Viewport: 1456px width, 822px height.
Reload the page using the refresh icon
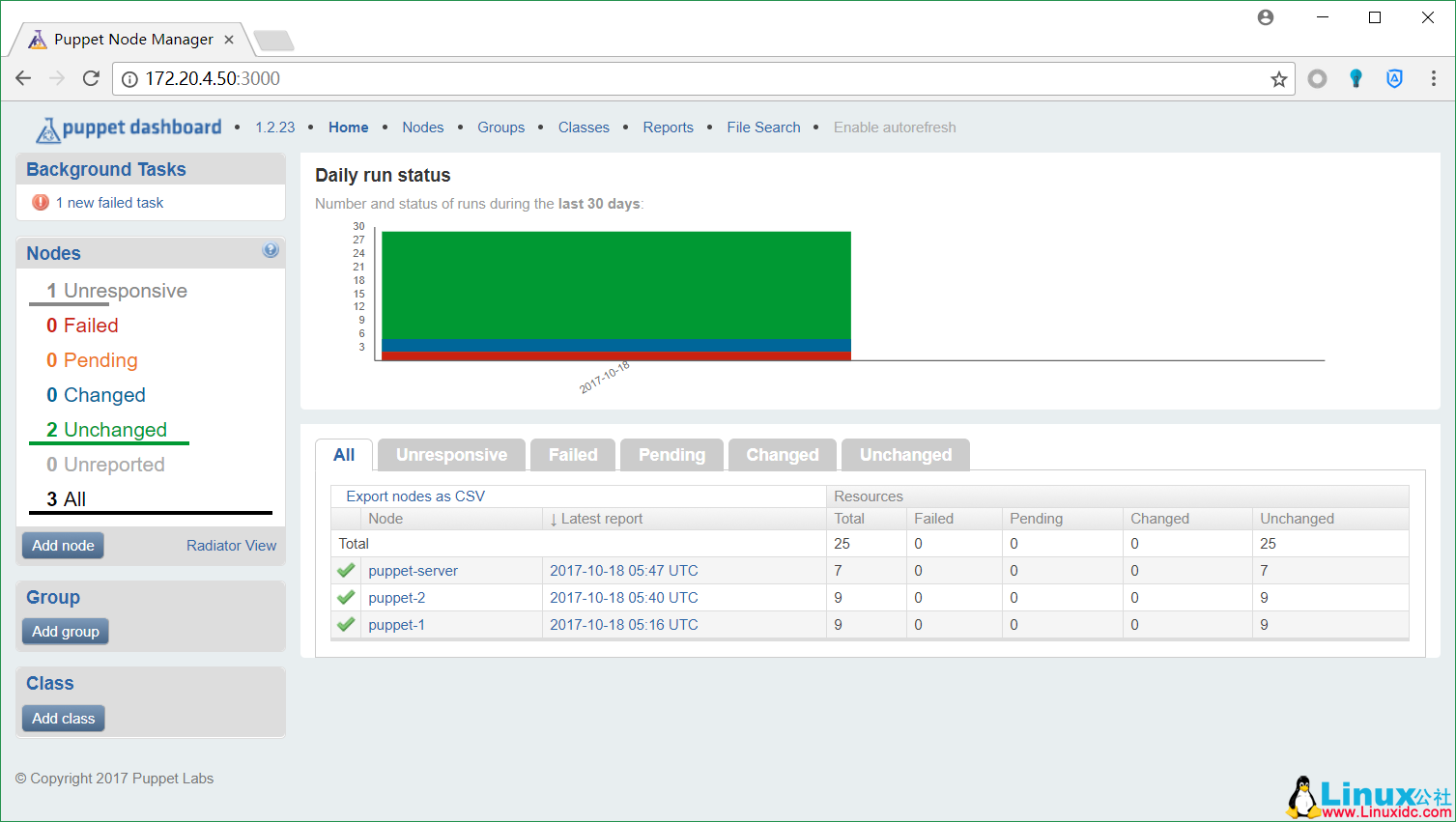[91, 79]
